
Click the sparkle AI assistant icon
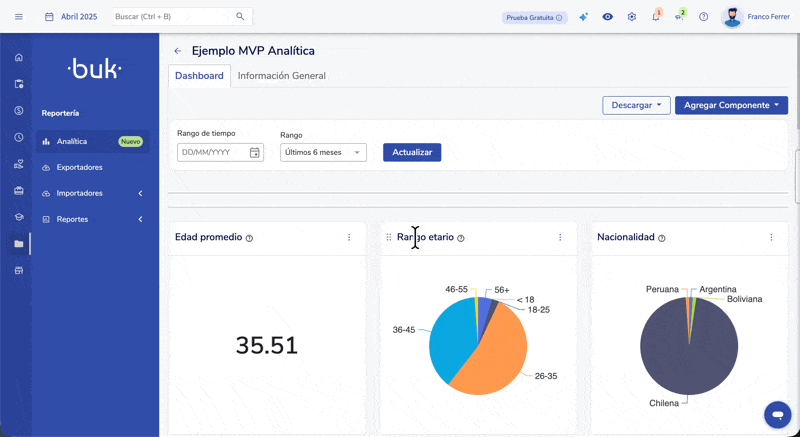pyautogui.click(x=583, y=17)
